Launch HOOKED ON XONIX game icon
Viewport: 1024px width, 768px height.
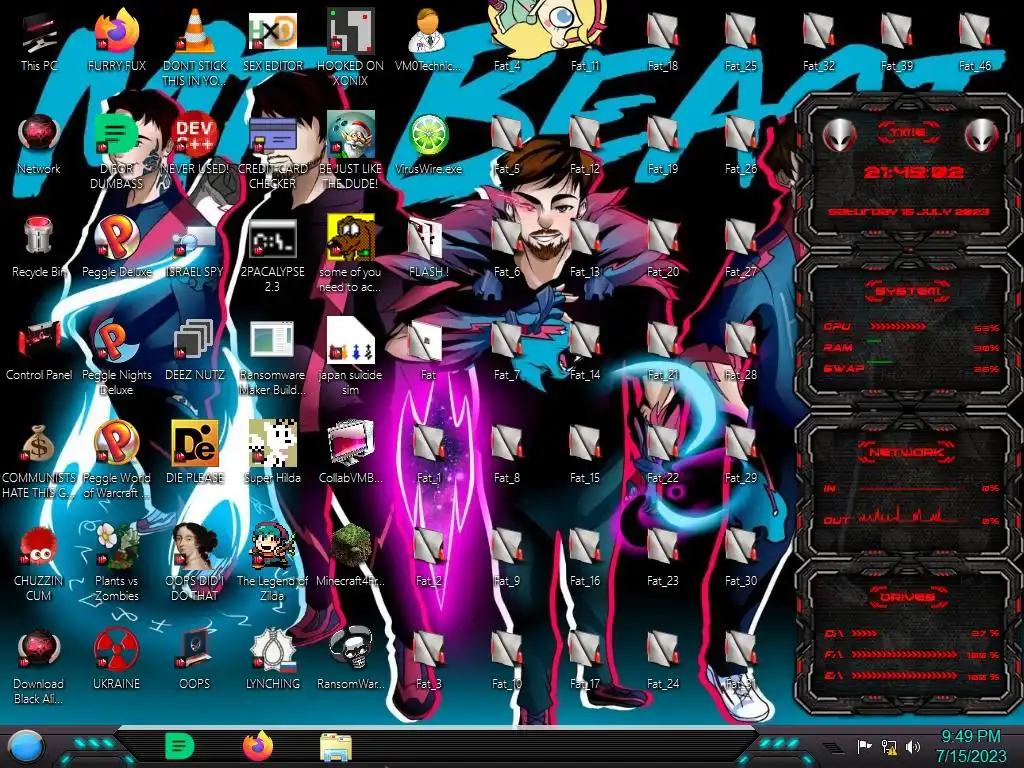click(351, 48)
